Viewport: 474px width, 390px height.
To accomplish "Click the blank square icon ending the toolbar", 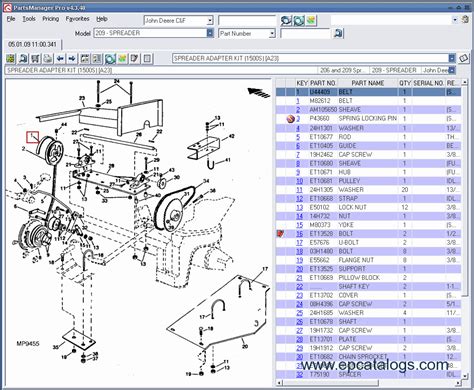I will (147, 59).
